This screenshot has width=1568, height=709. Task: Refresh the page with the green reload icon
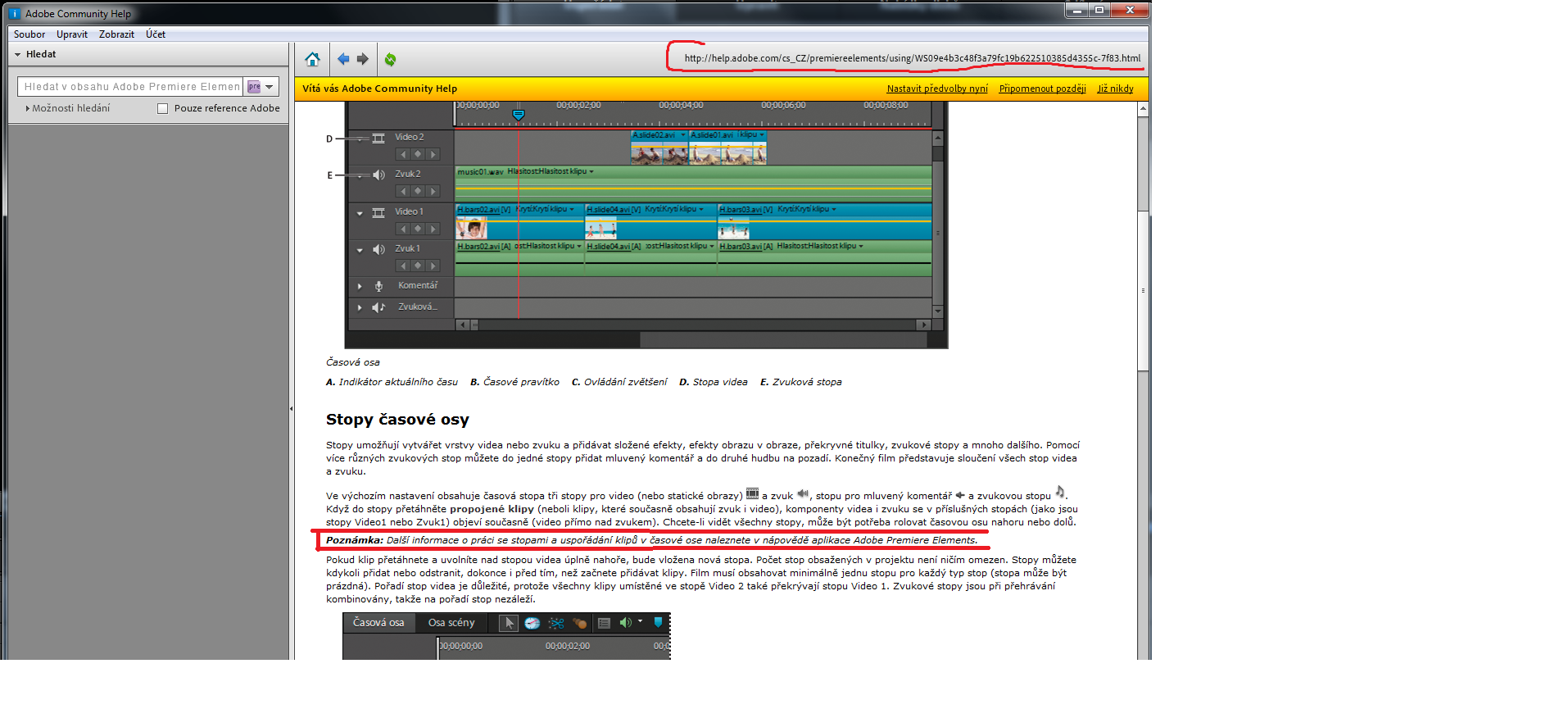pyautogui.click(x=390, y=59)
